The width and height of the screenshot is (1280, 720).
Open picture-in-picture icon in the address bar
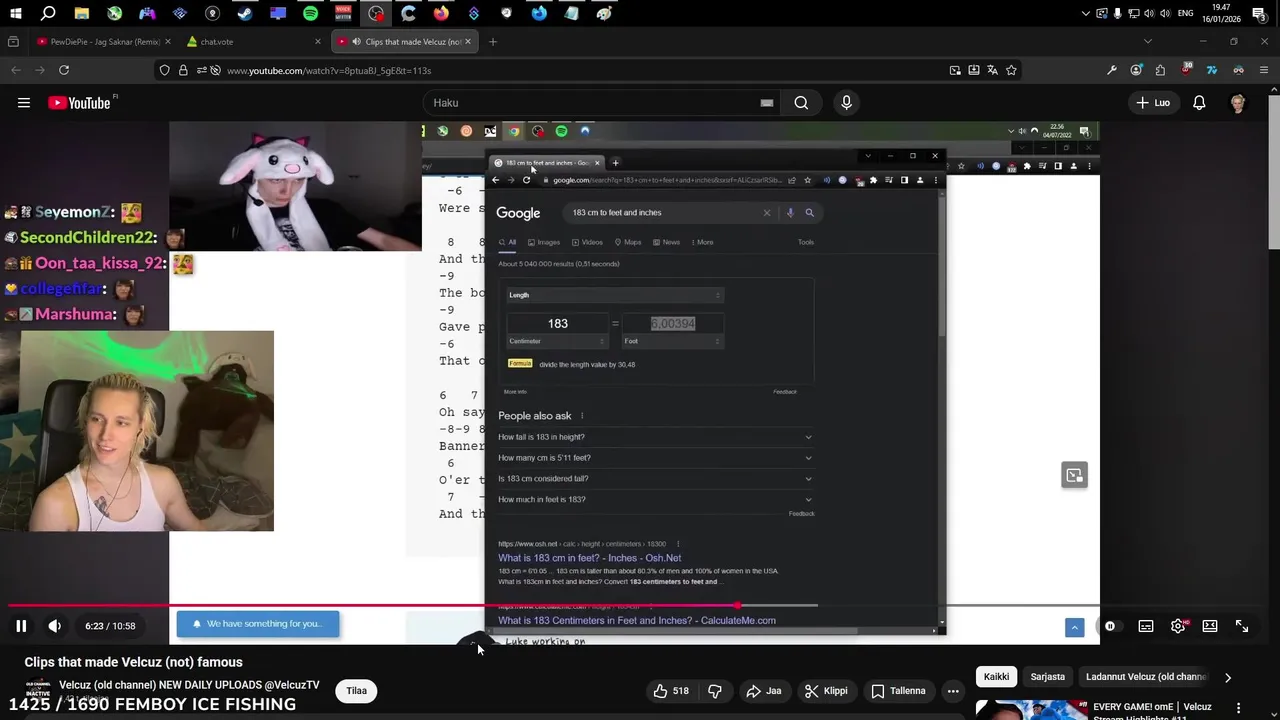point(955,70)
